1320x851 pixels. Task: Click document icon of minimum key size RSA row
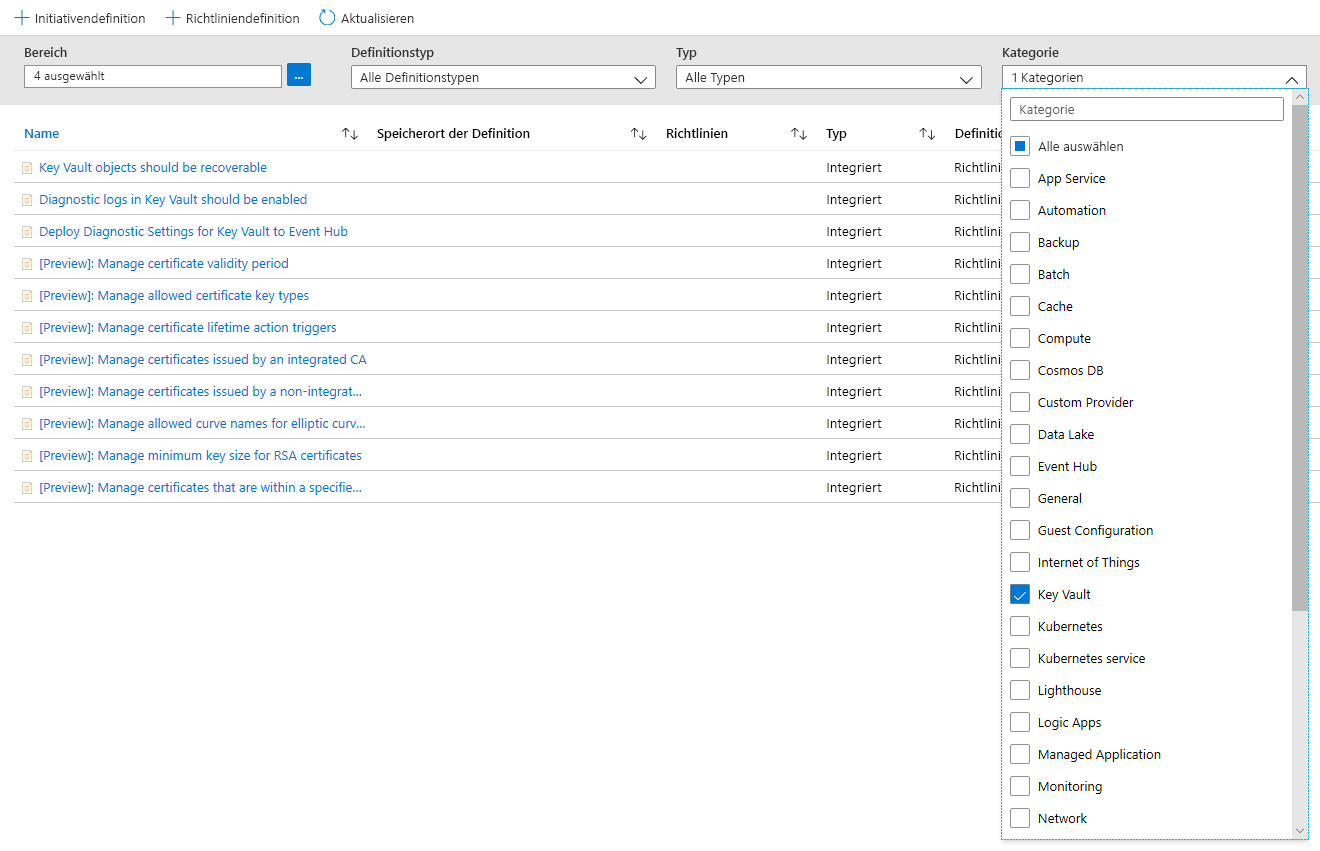coord(27,456)
